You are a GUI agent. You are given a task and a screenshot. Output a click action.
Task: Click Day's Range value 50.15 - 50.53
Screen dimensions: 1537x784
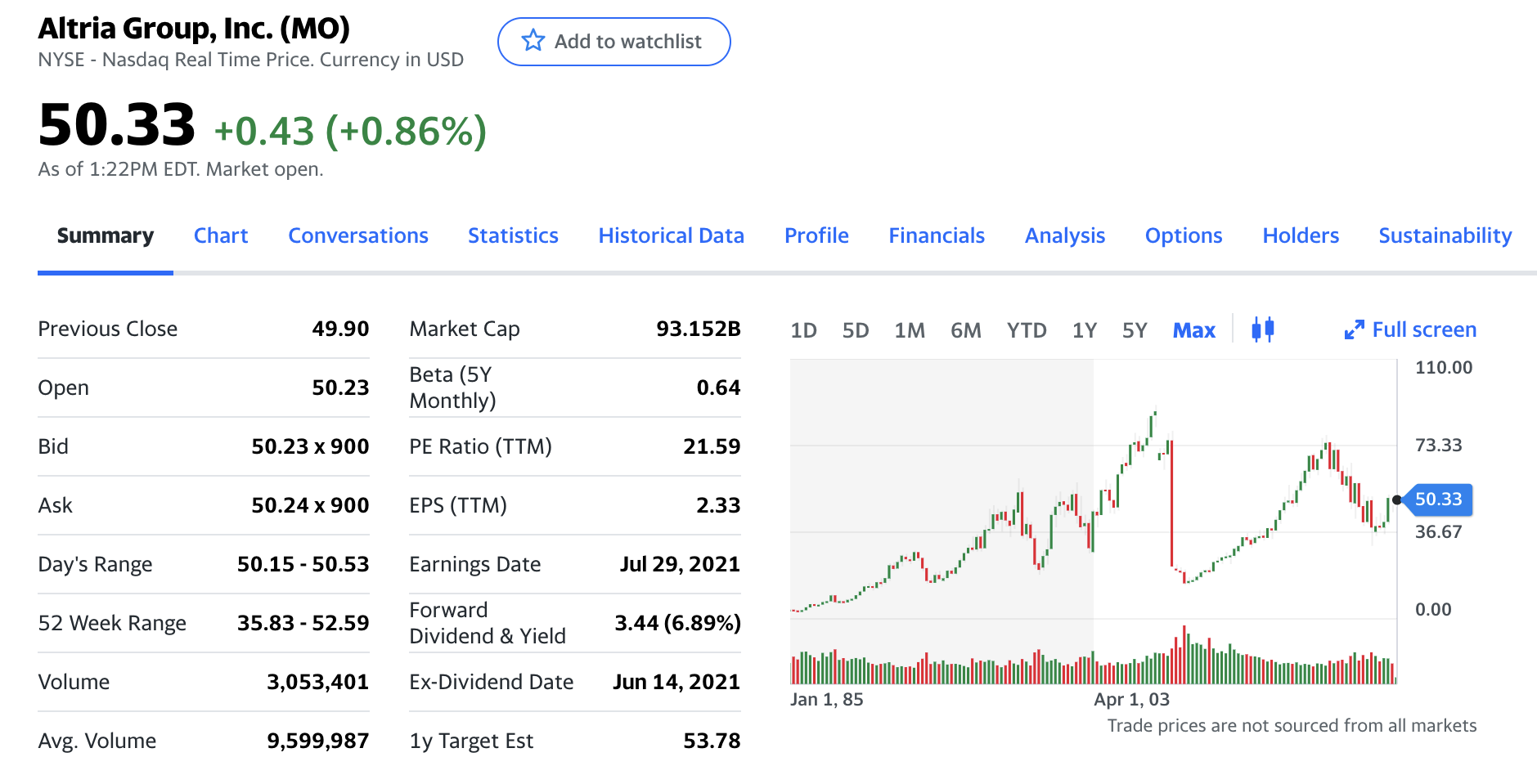[303, 564]
